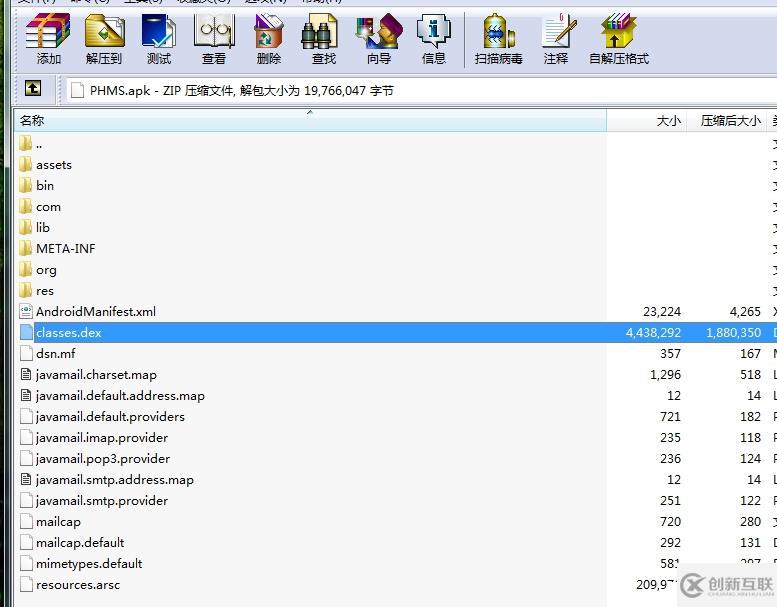Screen dimensions: 777x607
Task: Go up one folder level button
Action: coord(33,89)
